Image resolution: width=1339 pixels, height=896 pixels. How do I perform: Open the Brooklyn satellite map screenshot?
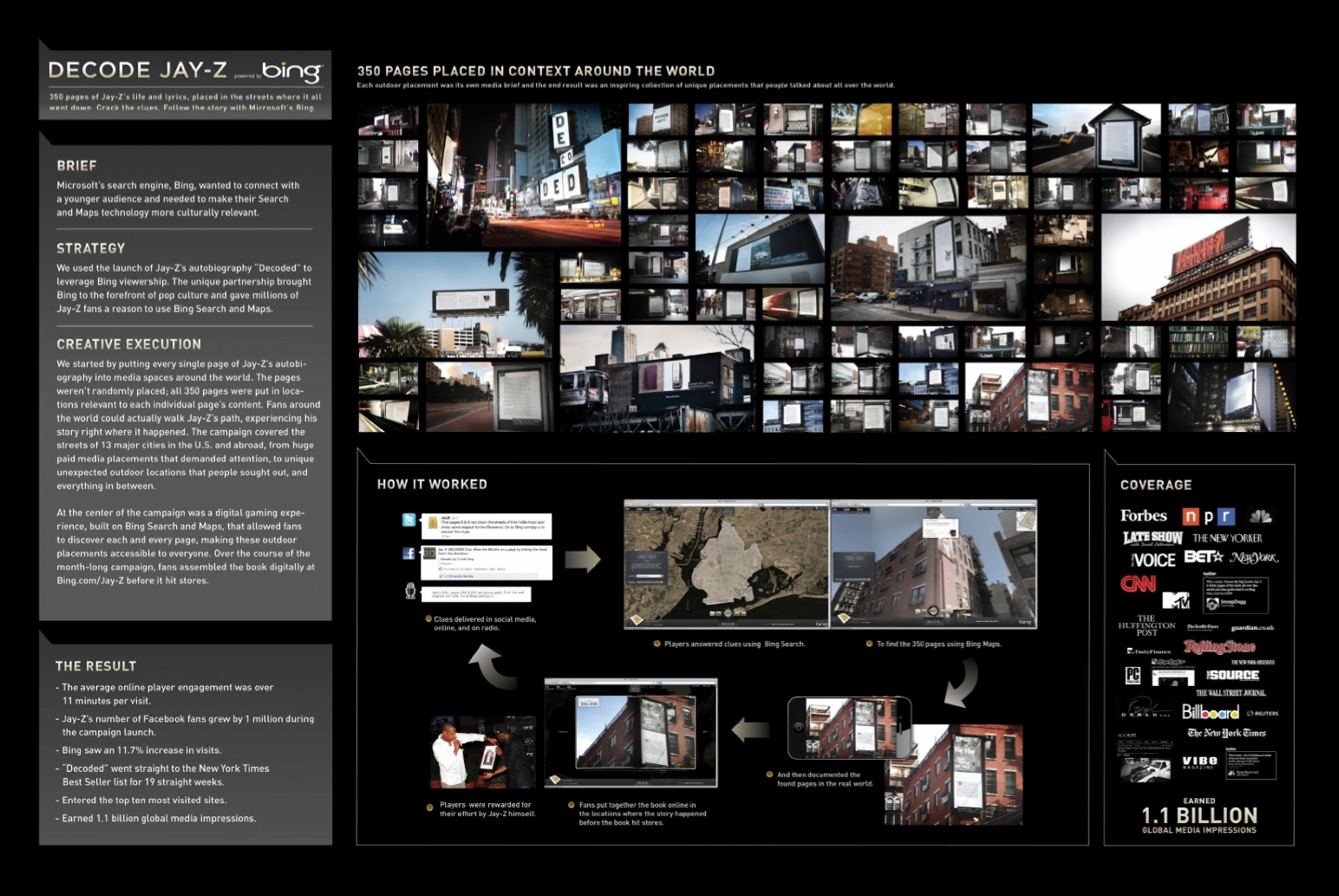727,564
